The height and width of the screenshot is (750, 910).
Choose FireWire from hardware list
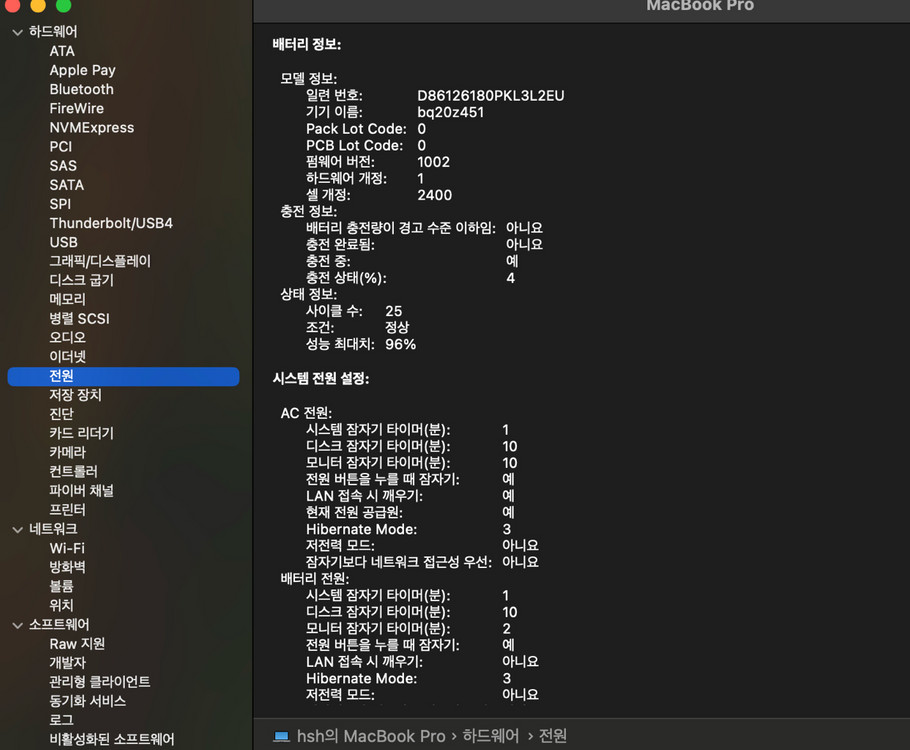click(x=77, y=109)
